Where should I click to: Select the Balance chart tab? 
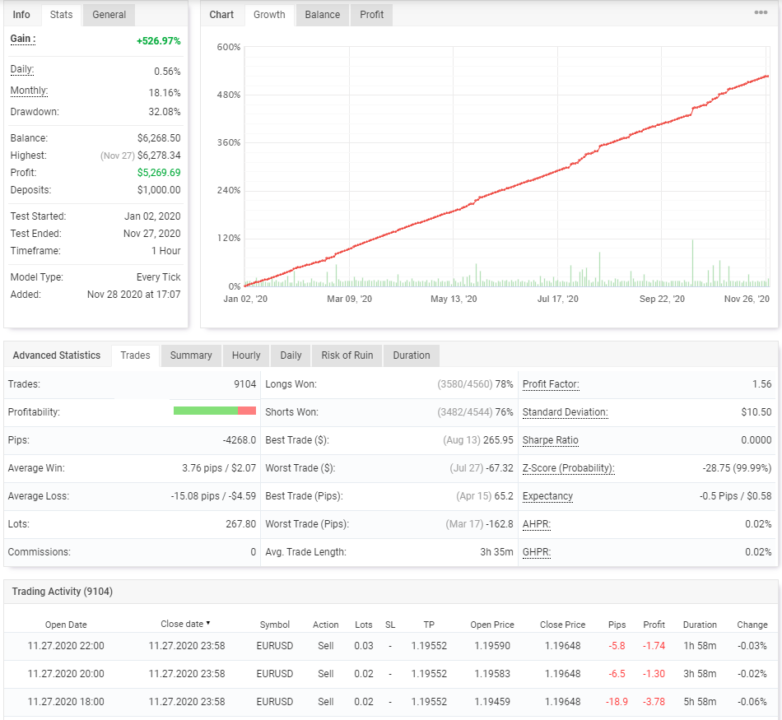pyautogui.click(x=322, y=15)
